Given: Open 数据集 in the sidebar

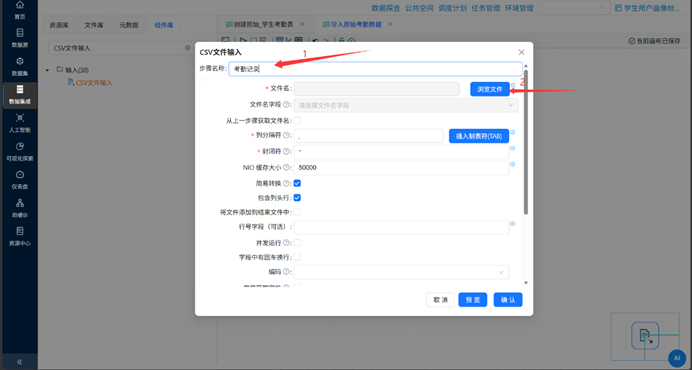Looking at the screenshot, I should point(19,66).
